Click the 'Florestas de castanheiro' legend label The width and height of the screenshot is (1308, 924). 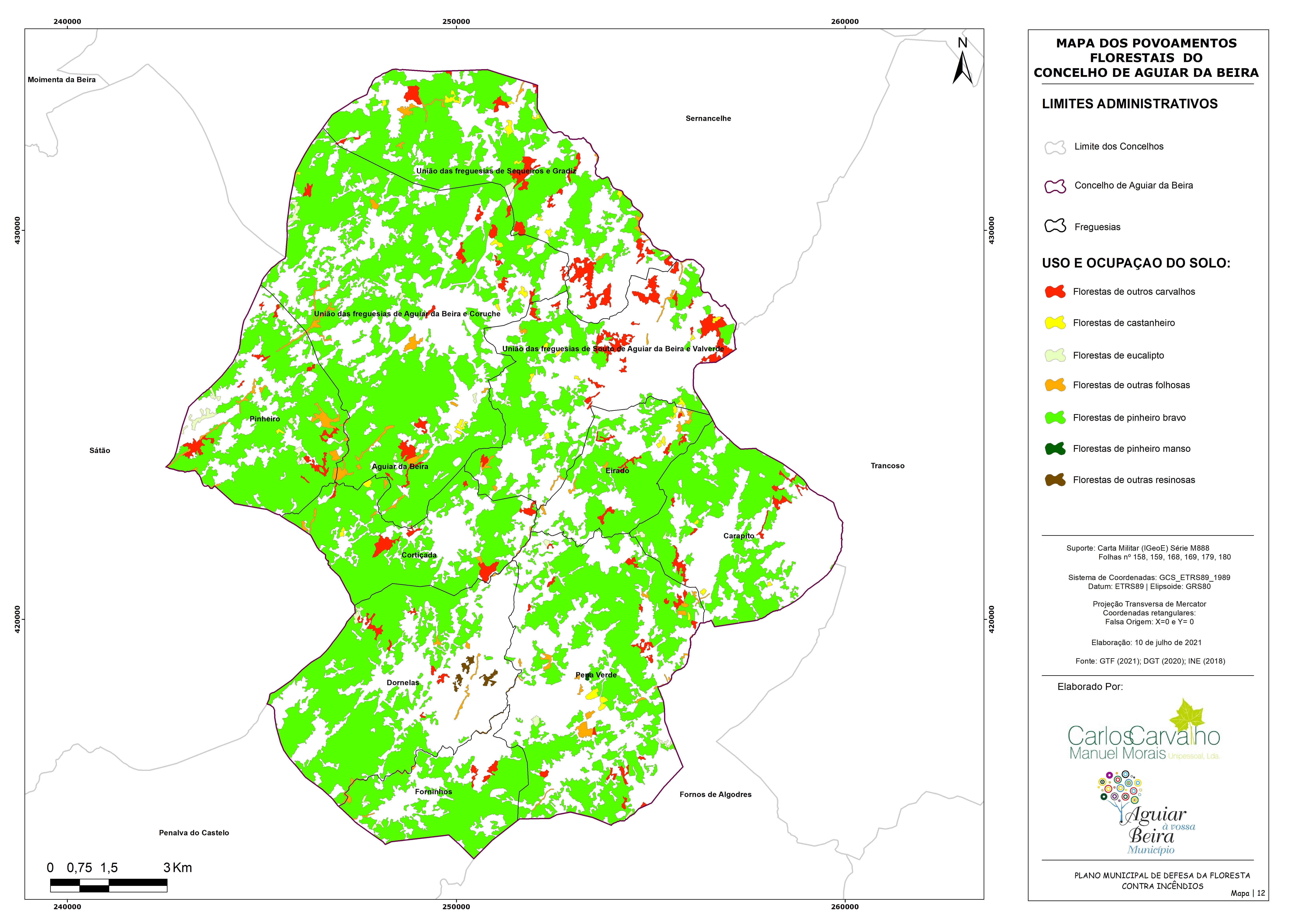[x=1124, y=323]
